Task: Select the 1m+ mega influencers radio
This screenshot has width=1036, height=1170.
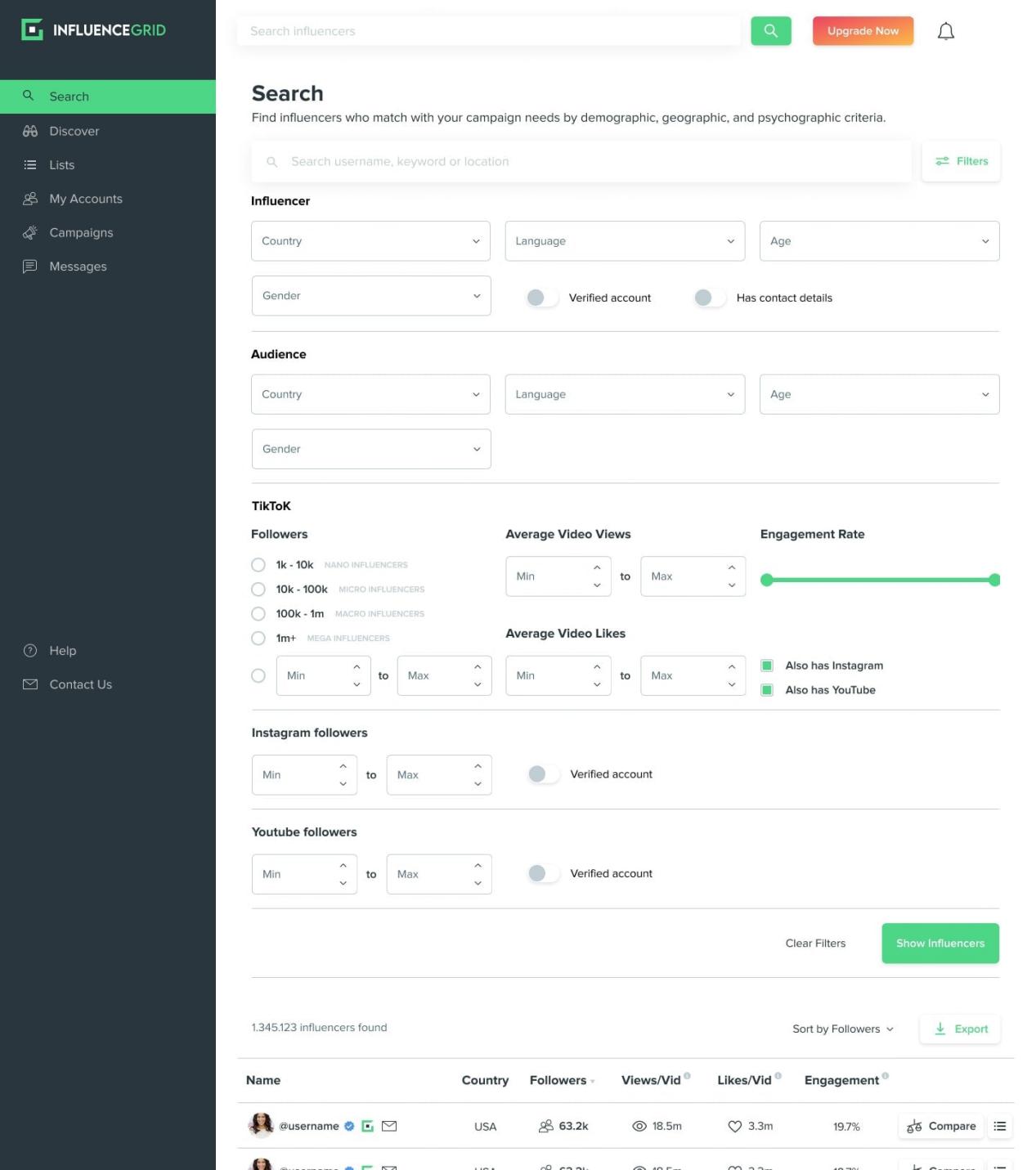Action: point(258,639)
